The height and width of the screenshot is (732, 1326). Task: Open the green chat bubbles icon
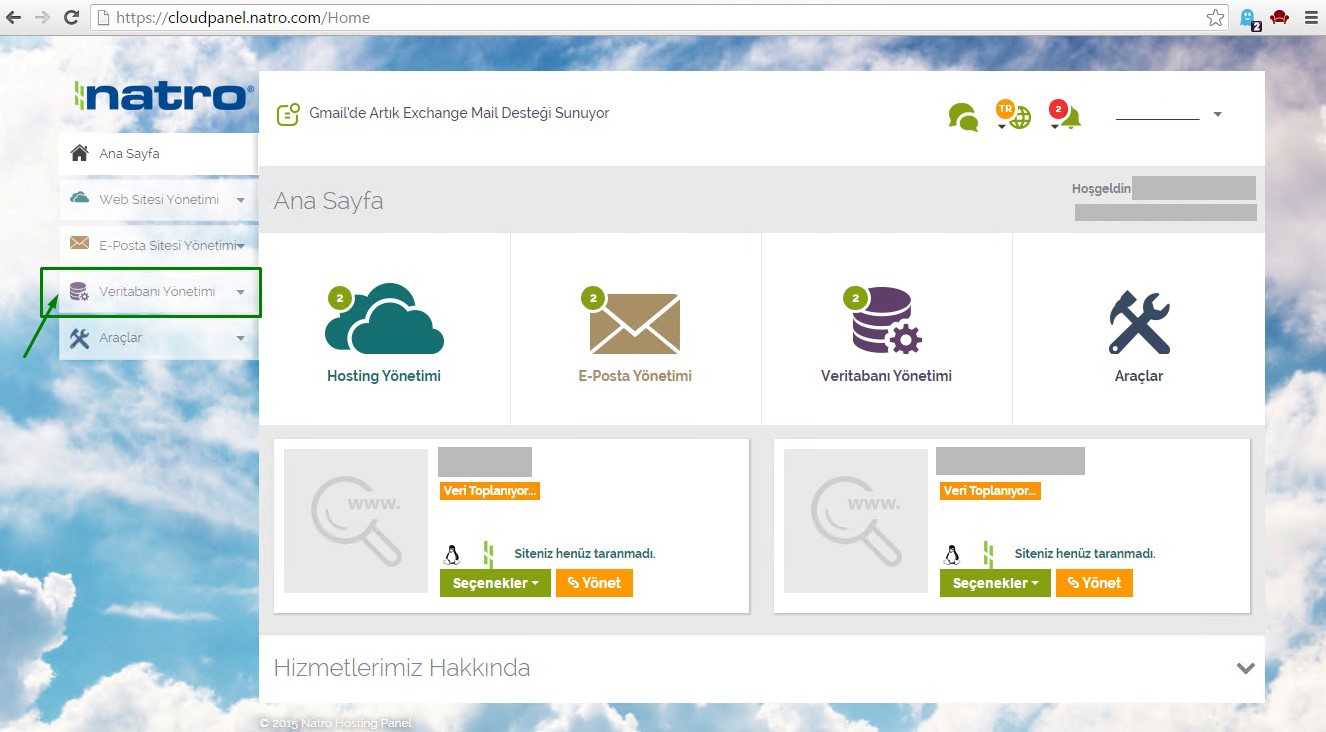coord(963,118)
